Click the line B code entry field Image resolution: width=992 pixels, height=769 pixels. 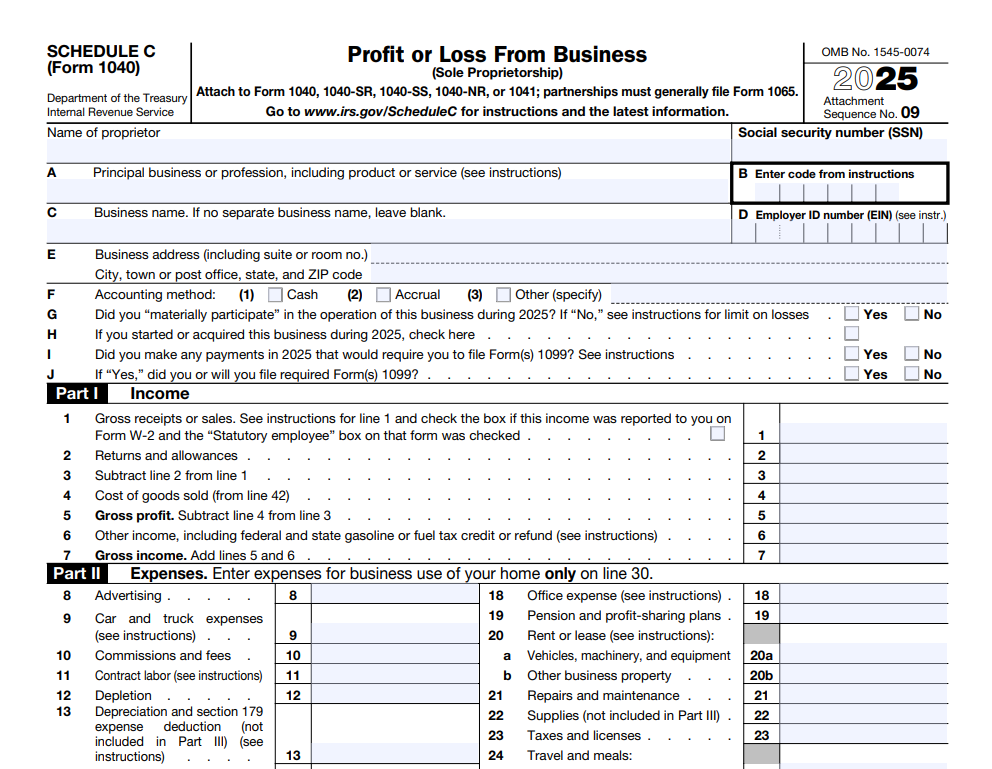click(x=827, y=192)
